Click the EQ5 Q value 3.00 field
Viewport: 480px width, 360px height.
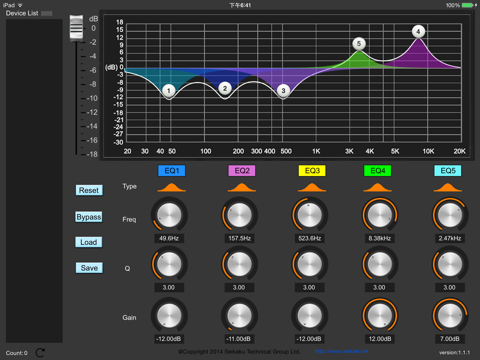450,287
